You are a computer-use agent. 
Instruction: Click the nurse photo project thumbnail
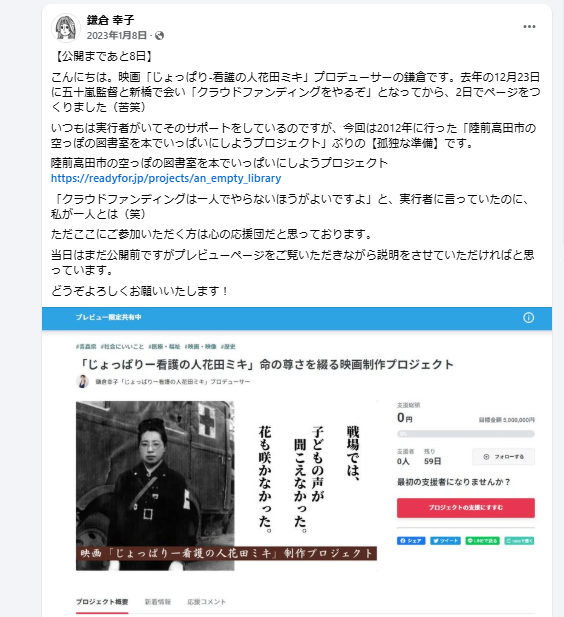pos(155,486)
